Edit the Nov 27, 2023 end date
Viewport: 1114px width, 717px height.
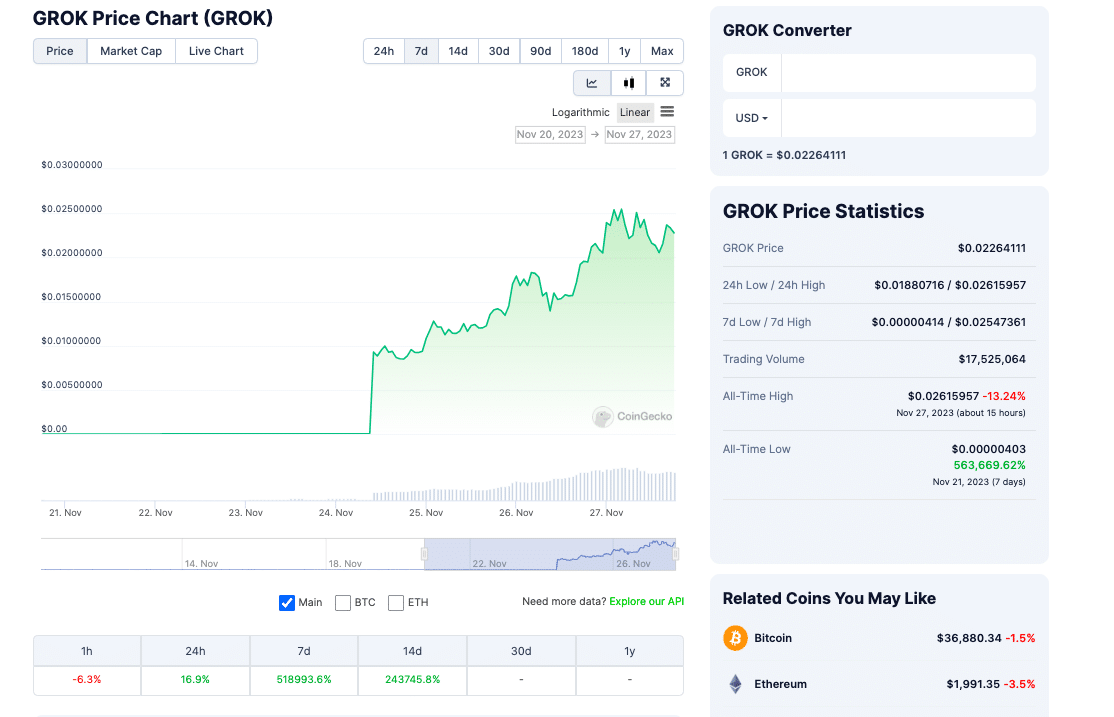coord(639,134)
